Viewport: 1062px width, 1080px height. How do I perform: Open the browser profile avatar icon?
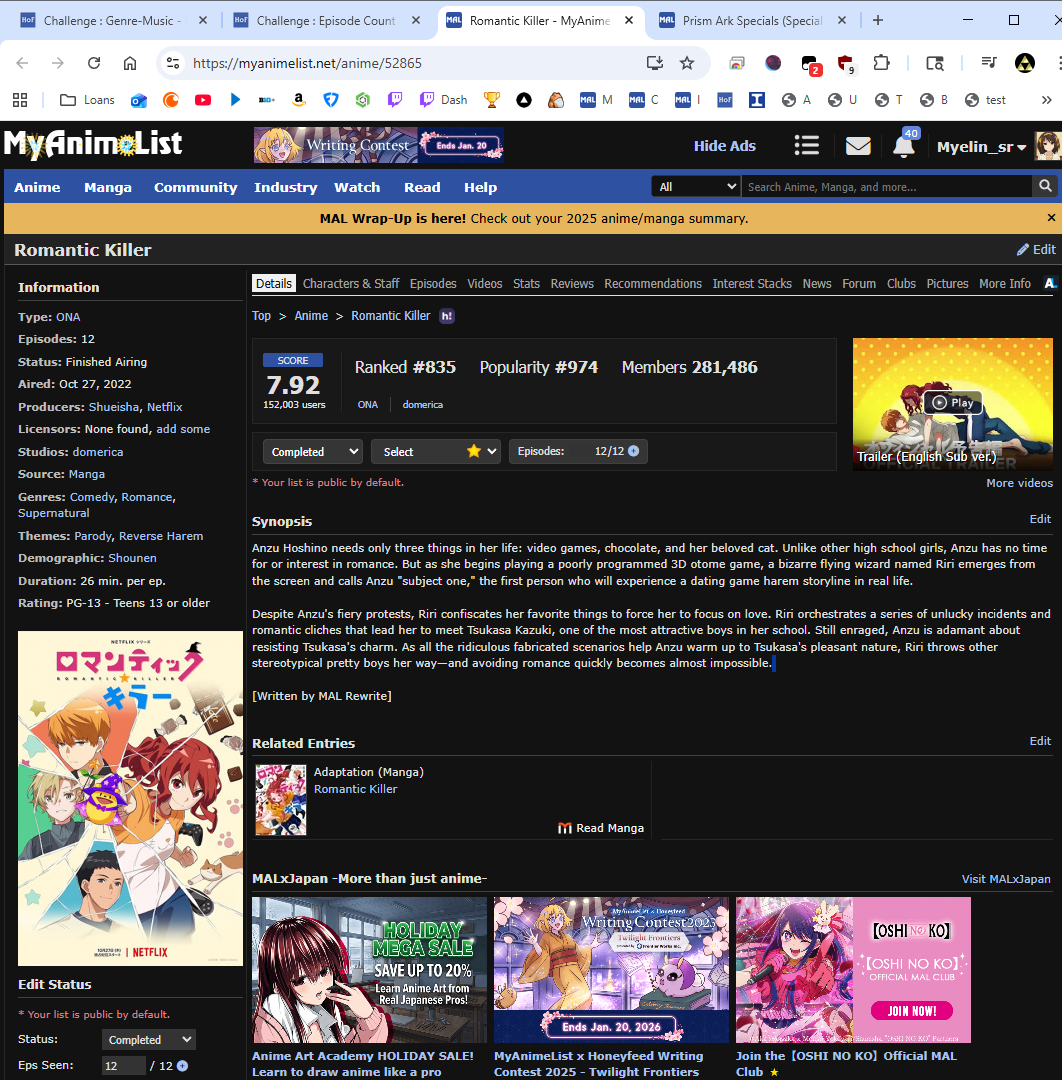pyautogui.click(x=1025, y=63)
